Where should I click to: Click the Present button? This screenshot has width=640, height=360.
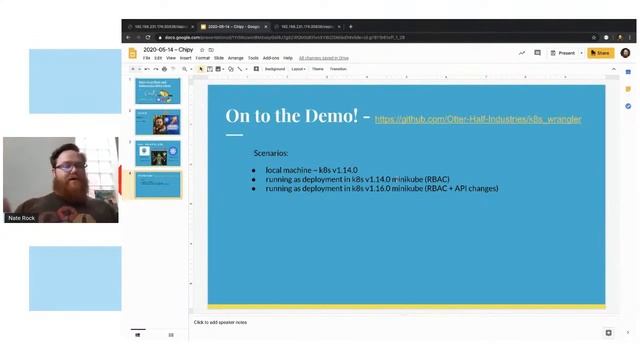point(562,53)
